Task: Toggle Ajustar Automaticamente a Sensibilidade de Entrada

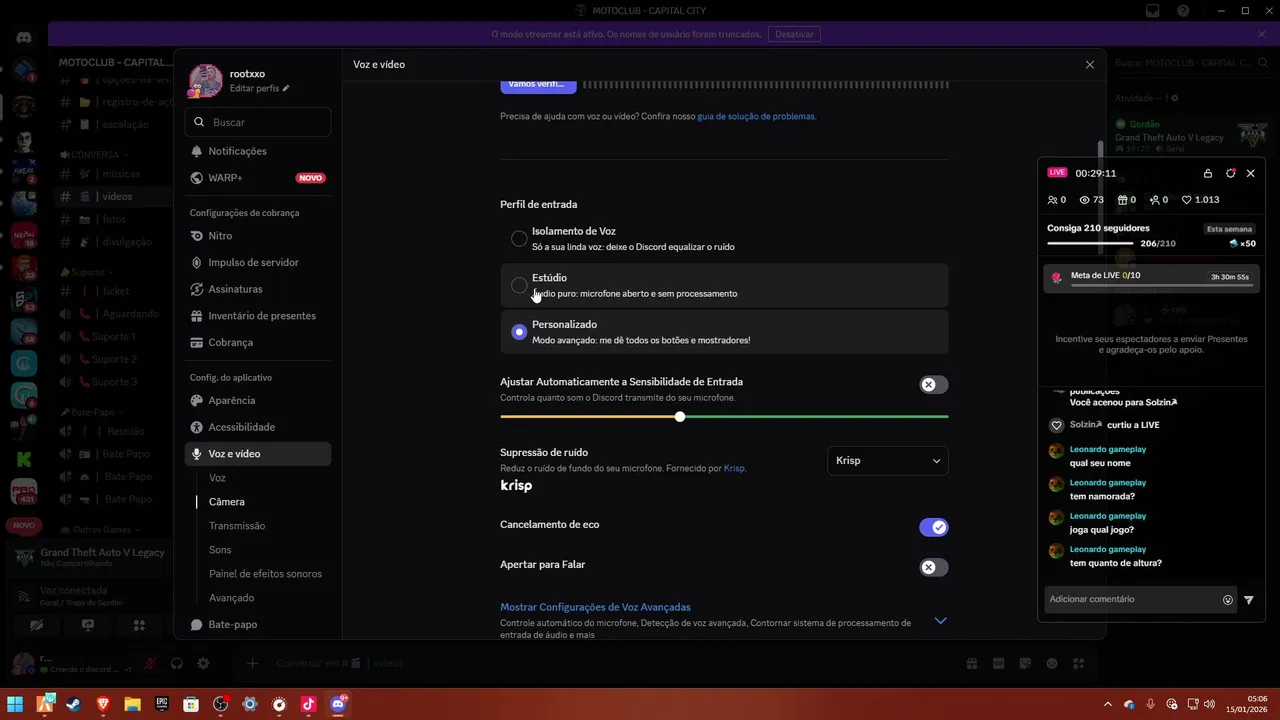Action: click(933, 385)
